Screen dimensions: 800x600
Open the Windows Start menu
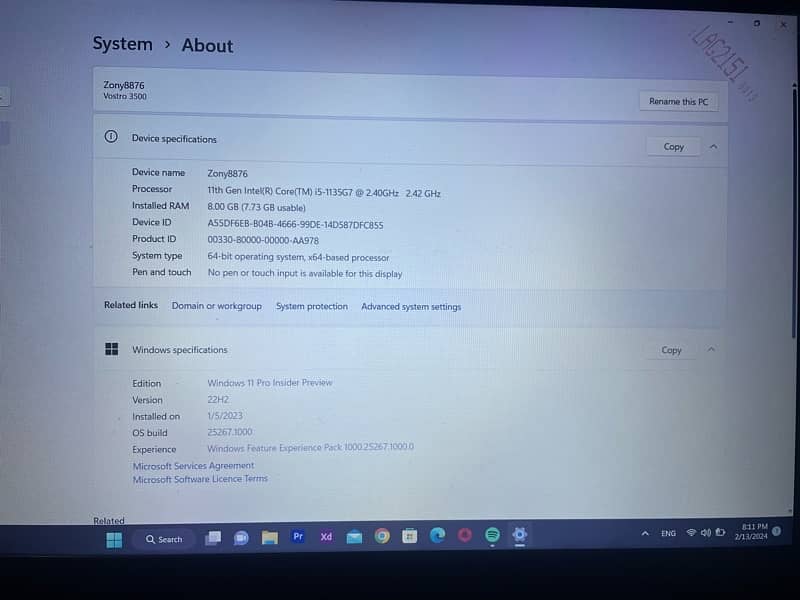pos(114,540)
